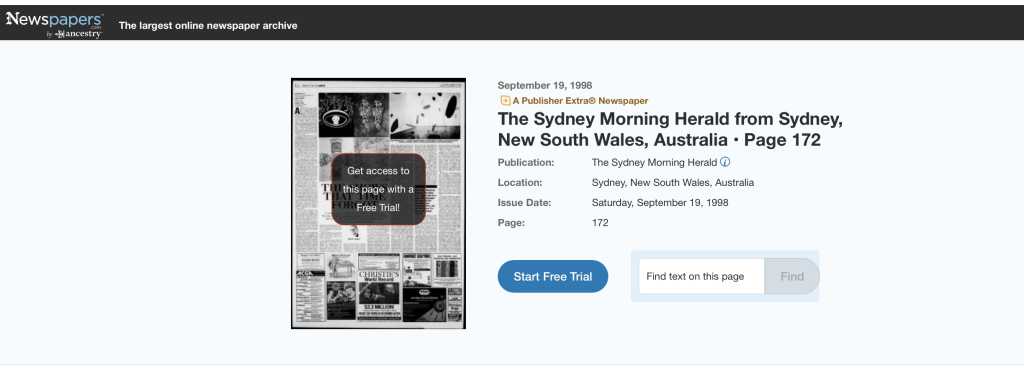Click the 'Get access to this page' overlay
The height and width of the screenshot is (371, 1024).
(x=378, y=189)
